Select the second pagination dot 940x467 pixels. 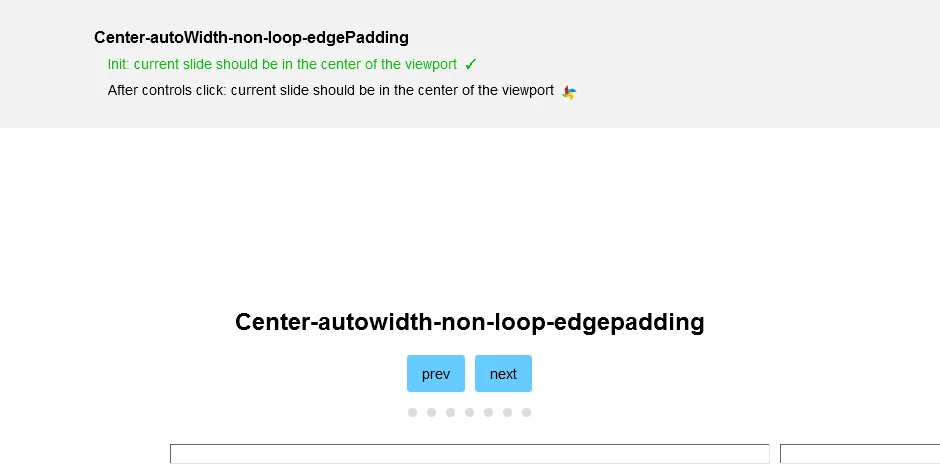(x=431, y=412)
